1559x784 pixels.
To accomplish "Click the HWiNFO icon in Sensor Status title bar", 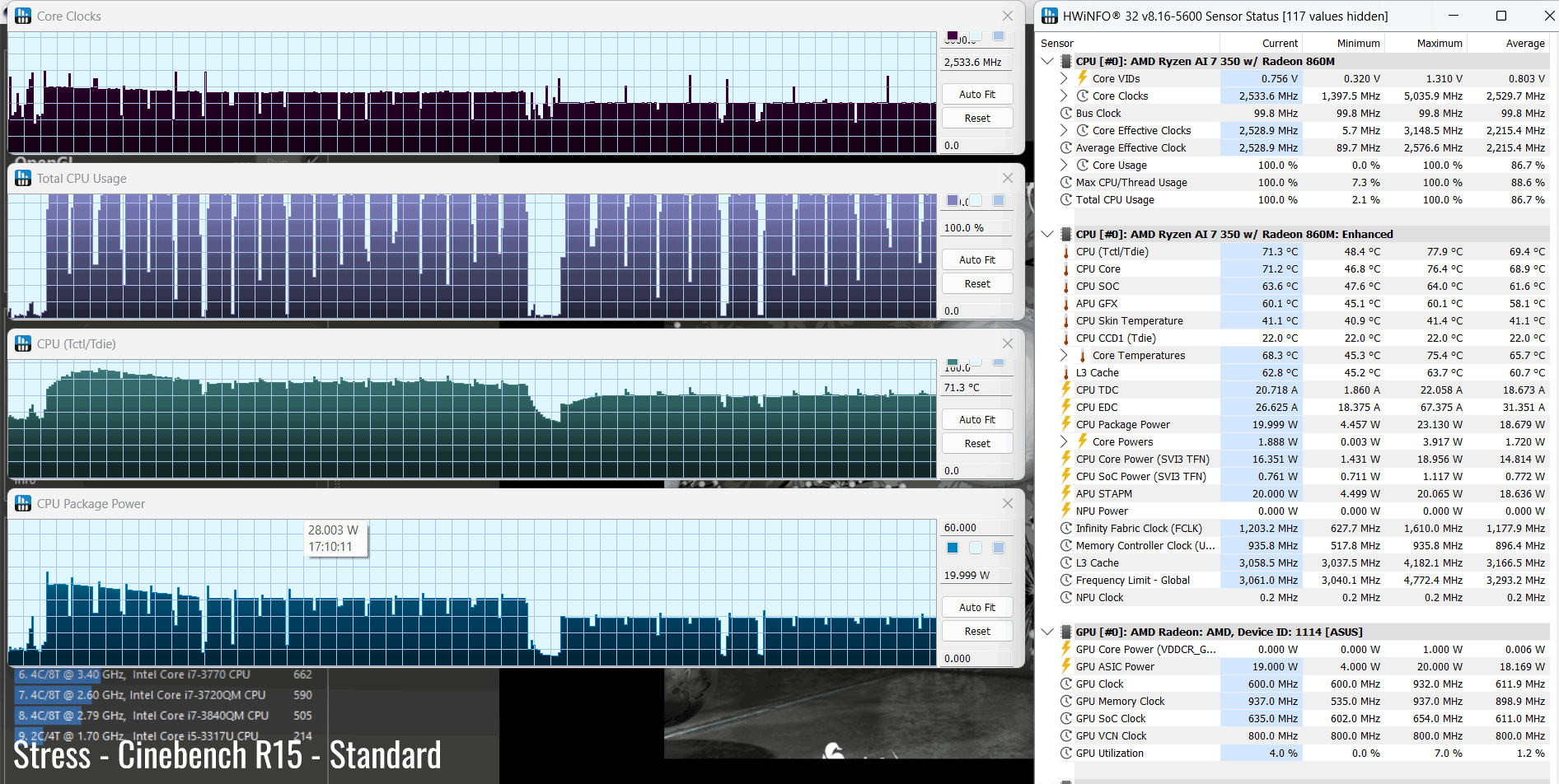I will click(x=1050, y=16).
